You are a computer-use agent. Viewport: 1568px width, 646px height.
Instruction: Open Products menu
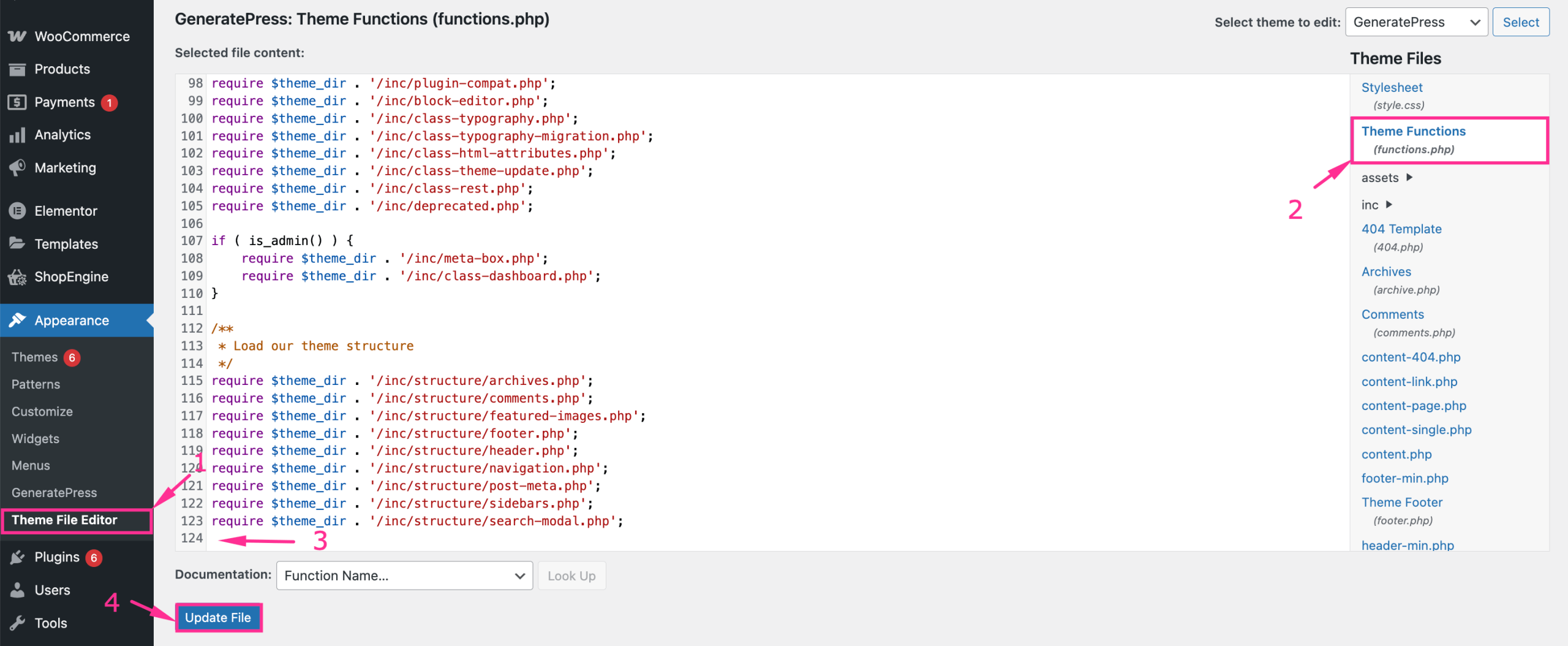[x=62, y=69]
